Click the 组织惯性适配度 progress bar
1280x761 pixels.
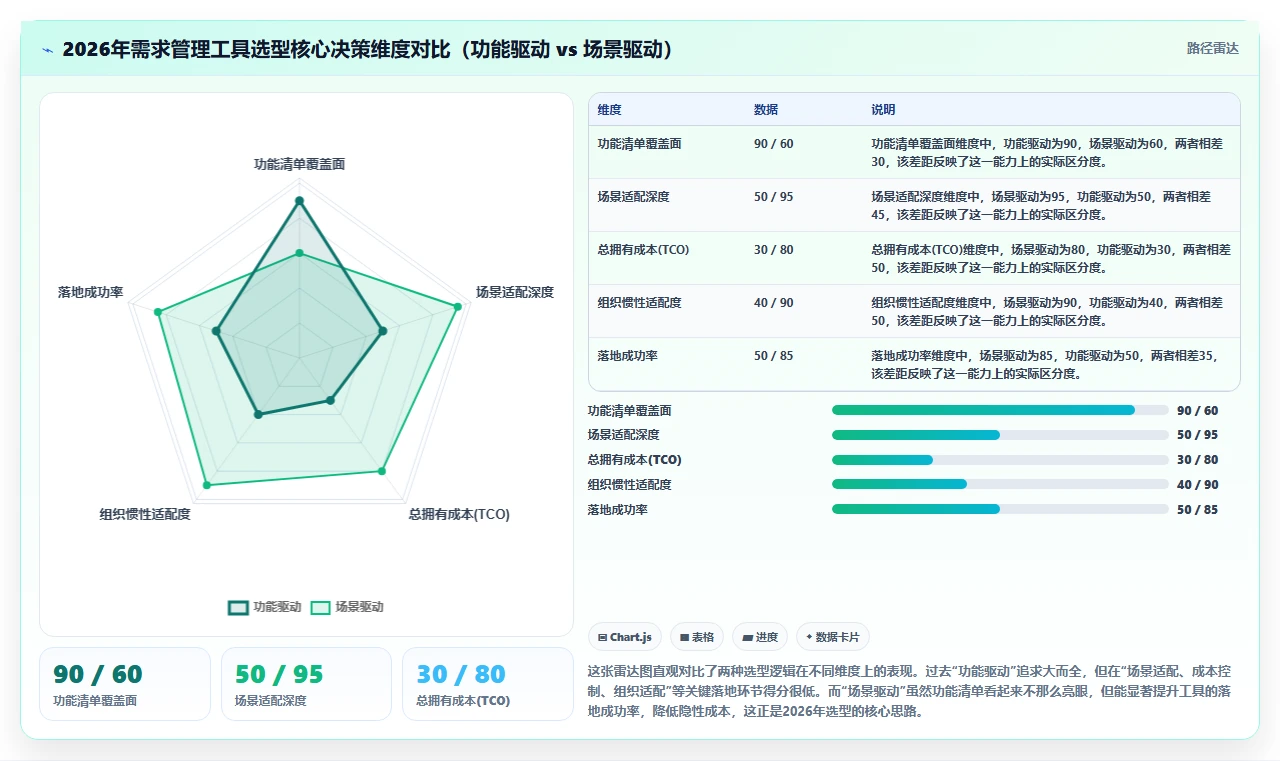tap(1000, 484)
